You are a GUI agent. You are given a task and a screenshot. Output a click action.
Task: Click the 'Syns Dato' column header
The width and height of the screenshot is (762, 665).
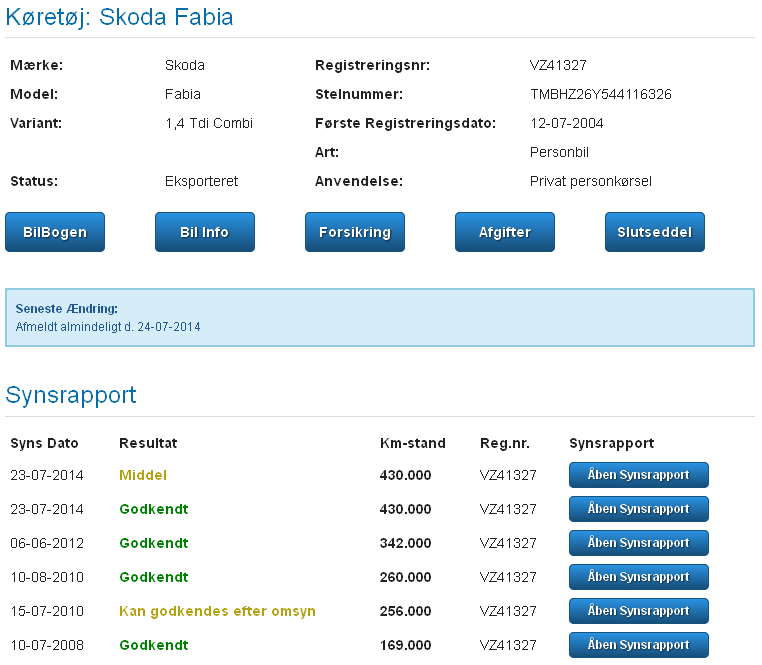(x=44, y=443)
